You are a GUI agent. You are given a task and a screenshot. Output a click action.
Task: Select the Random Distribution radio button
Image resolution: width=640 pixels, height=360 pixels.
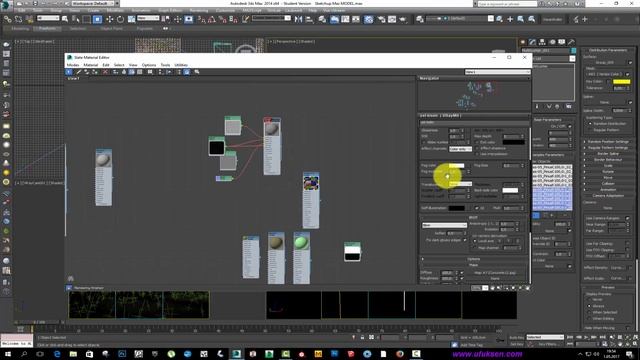[590, 124]
